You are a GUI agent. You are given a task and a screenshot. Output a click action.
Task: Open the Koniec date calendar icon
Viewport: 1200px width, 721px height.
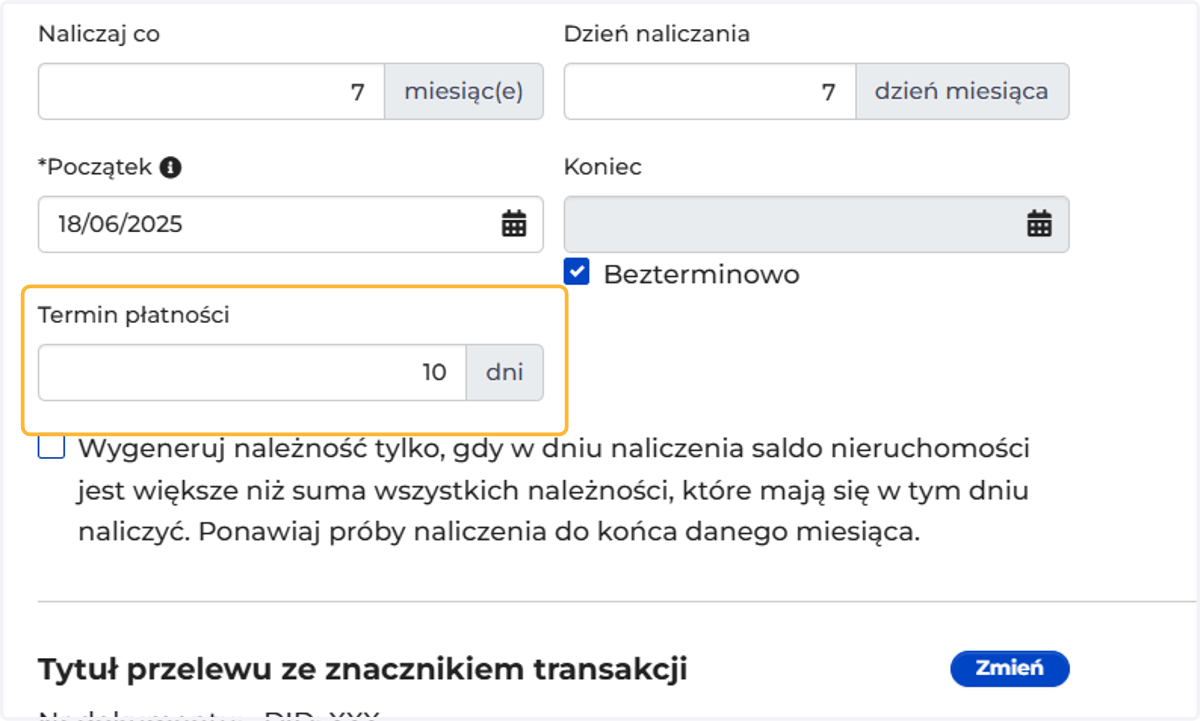pyautogui.click(x=1039, y=224)
